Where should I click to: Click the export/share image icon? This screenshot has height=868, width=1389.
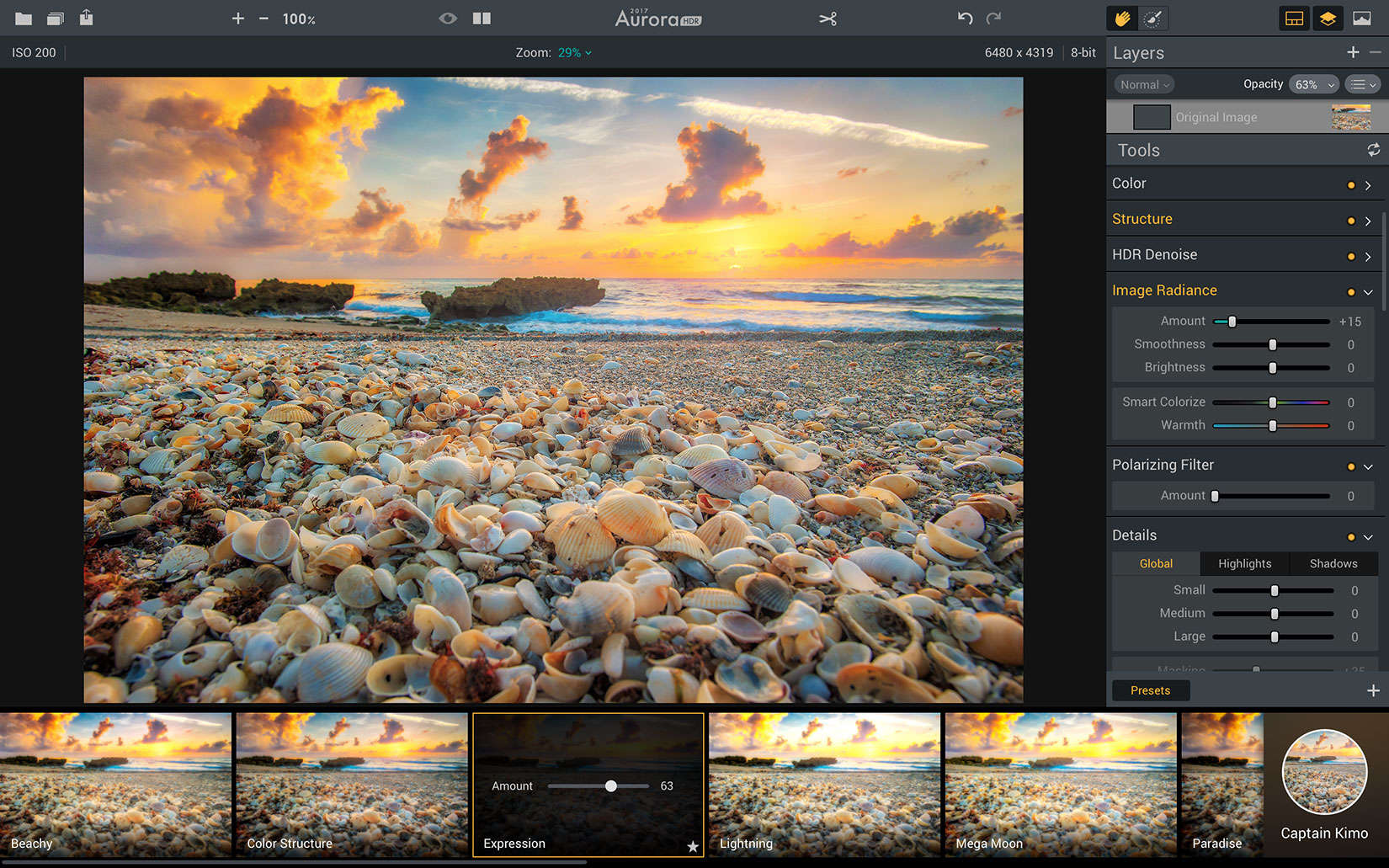(86, 18)
